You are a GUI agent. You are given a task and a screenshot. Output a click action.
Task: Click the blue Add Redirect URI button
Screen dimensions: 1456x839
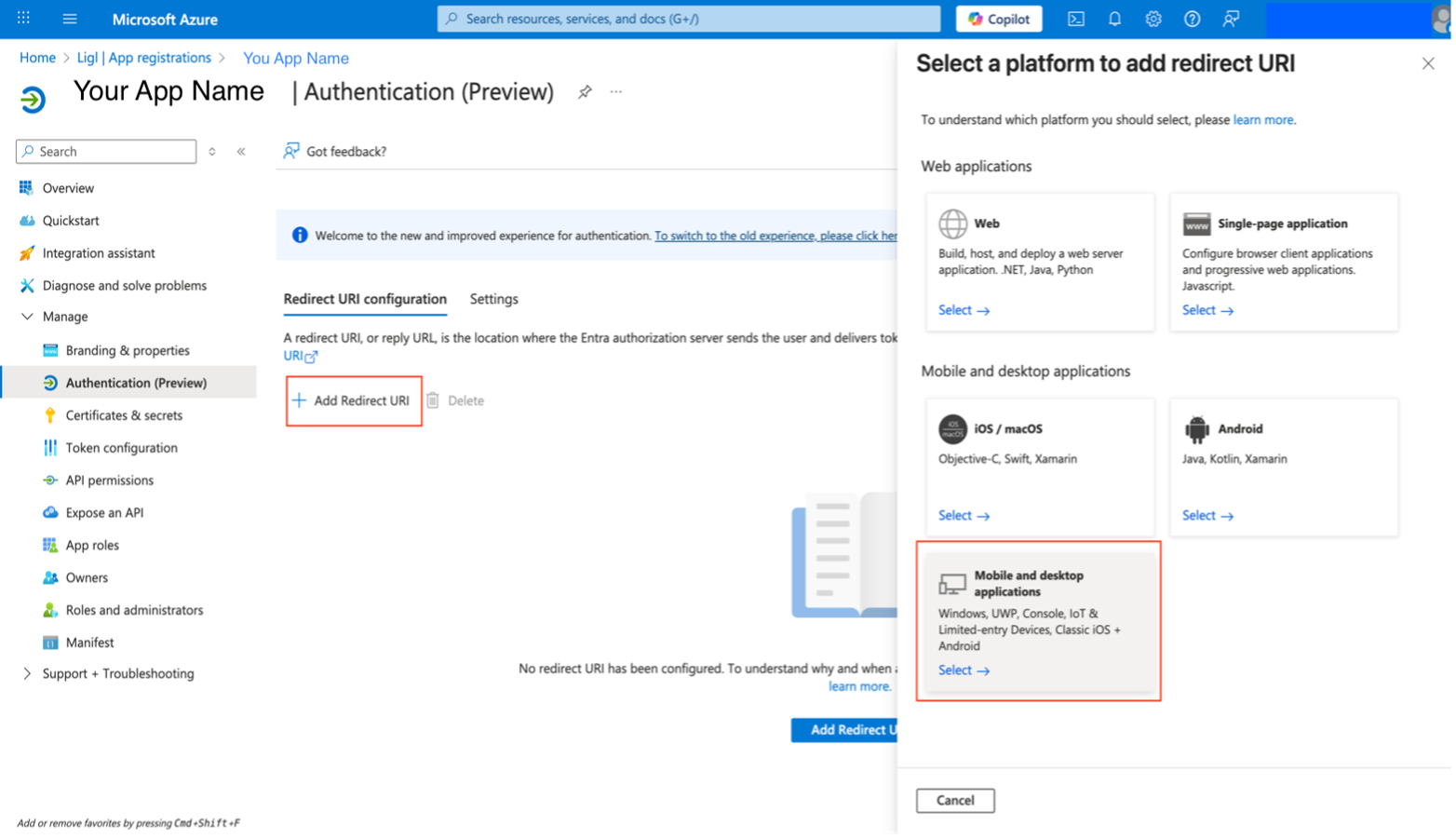[844, 730]
